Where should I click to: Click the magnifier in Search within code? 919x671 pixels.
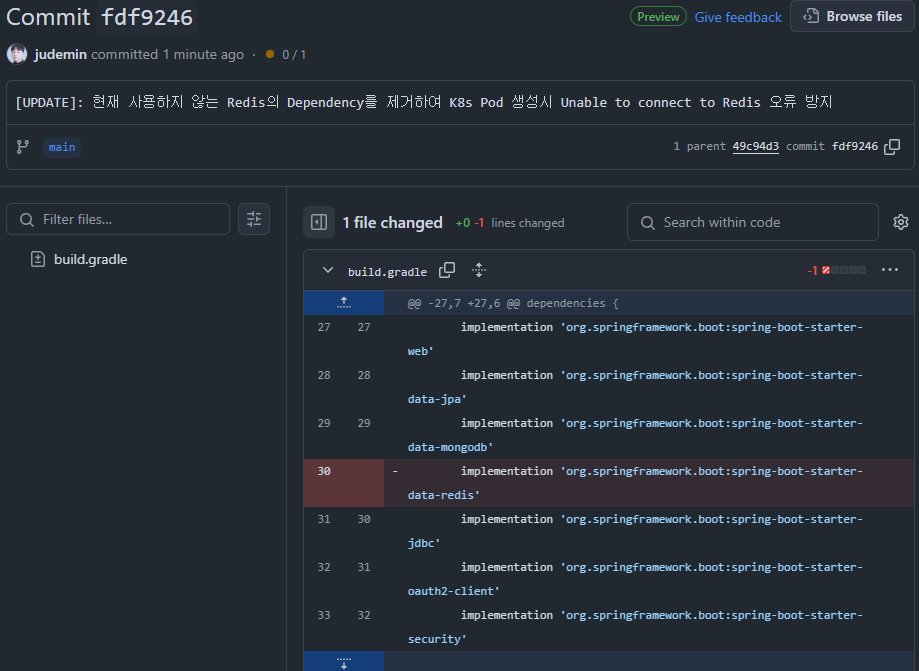(648, 223)
